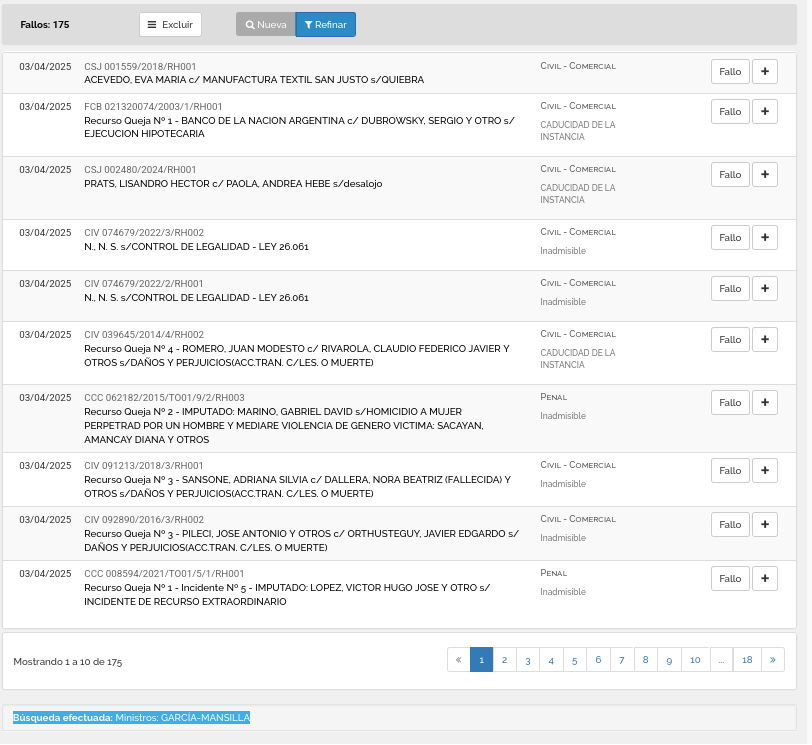Expand plus icon for BANCO DE LA NACION case
This screenshot has width=812, height=745.
tap(765, 112)
